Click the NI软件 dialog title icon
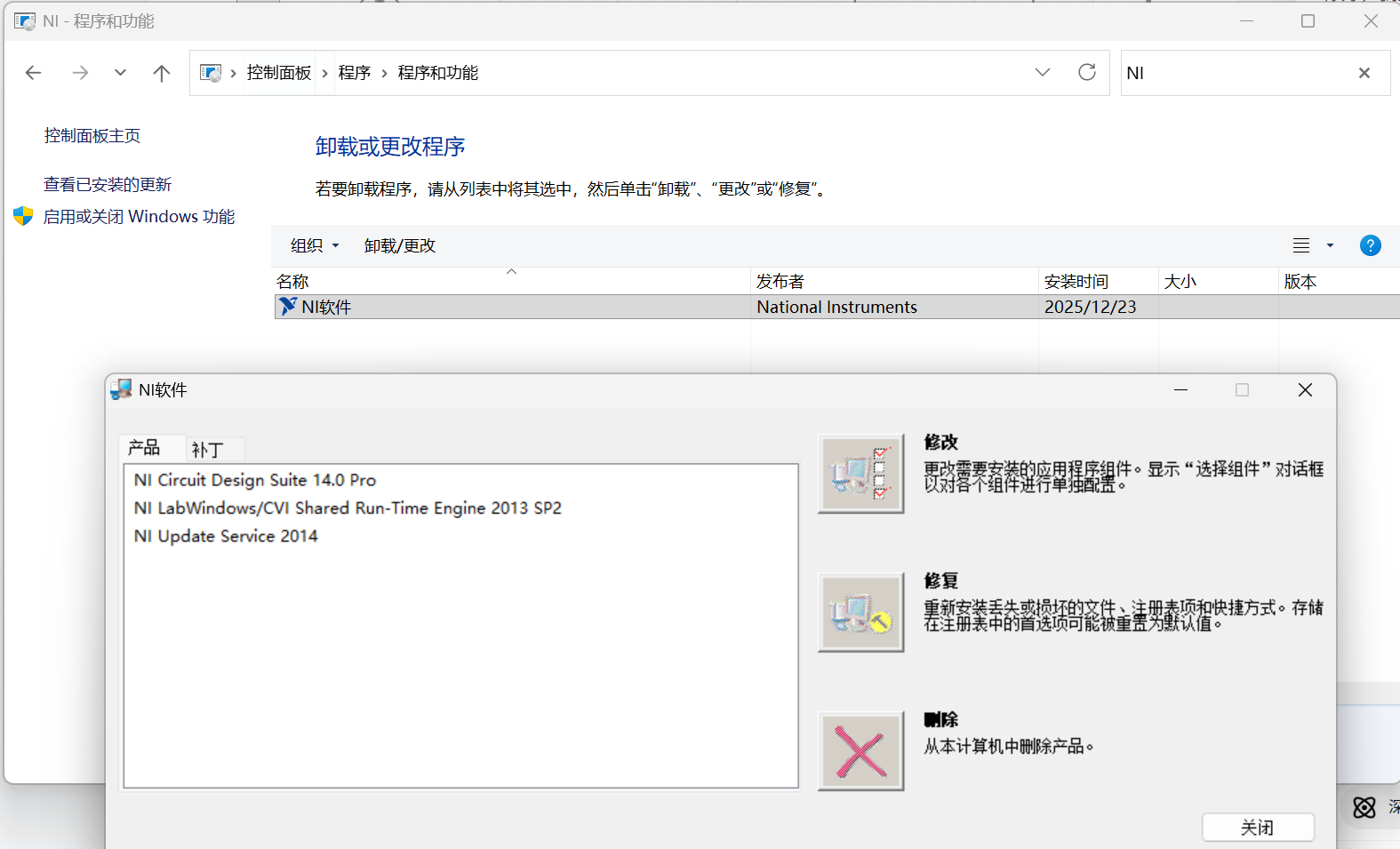This screenshot has width=1400, height=849. coord(122,389)
